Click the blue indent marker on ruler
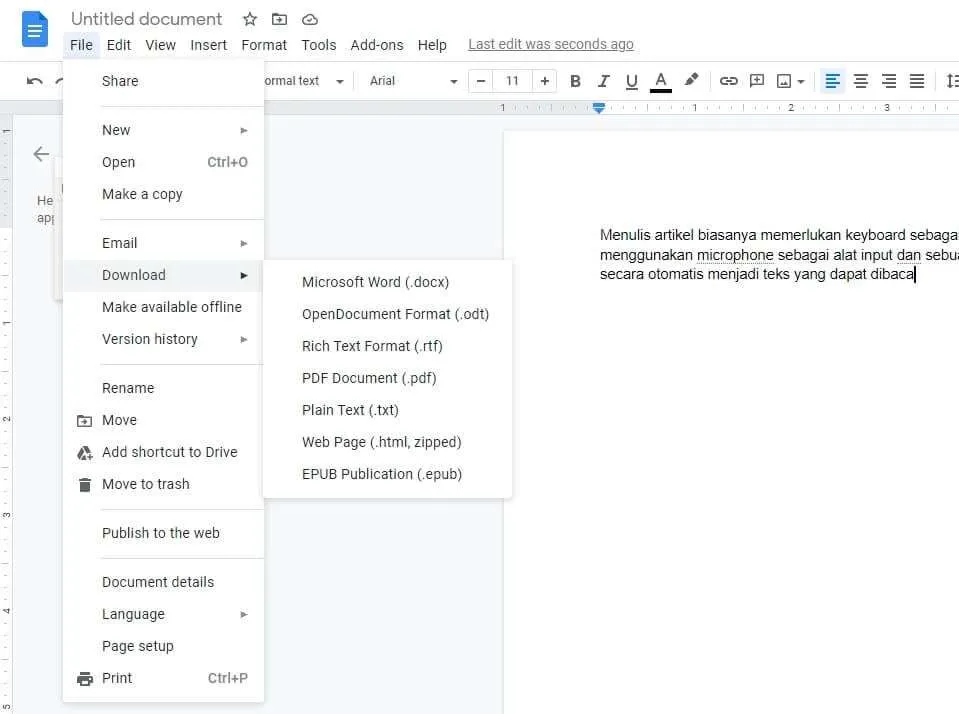This screenshot has height=714, width=959. click(x=599, y=108)
